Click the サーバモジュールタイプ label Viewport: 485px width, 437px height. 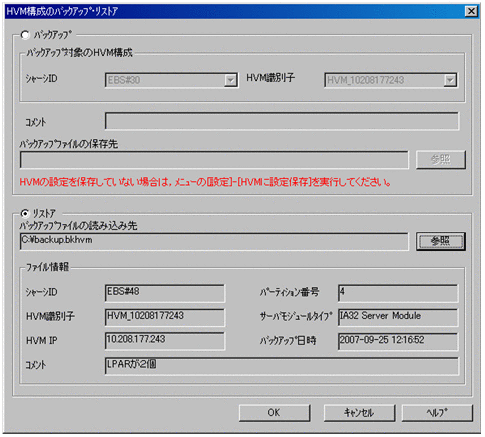(x=296, y=316)
